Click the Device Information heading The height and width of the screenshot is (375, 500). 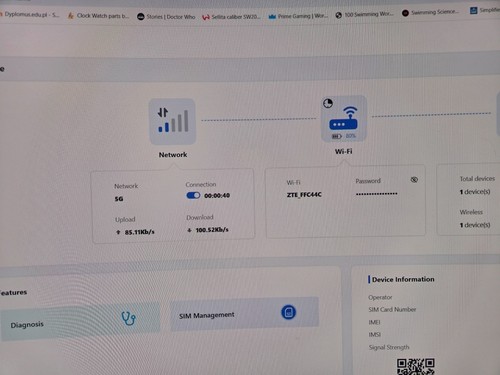point(403,279)
